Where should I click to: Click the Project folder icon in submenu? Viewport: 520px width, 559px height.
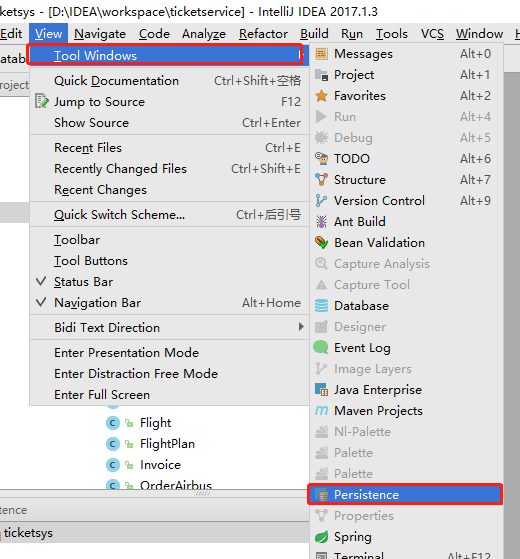[x=321, y=75]
